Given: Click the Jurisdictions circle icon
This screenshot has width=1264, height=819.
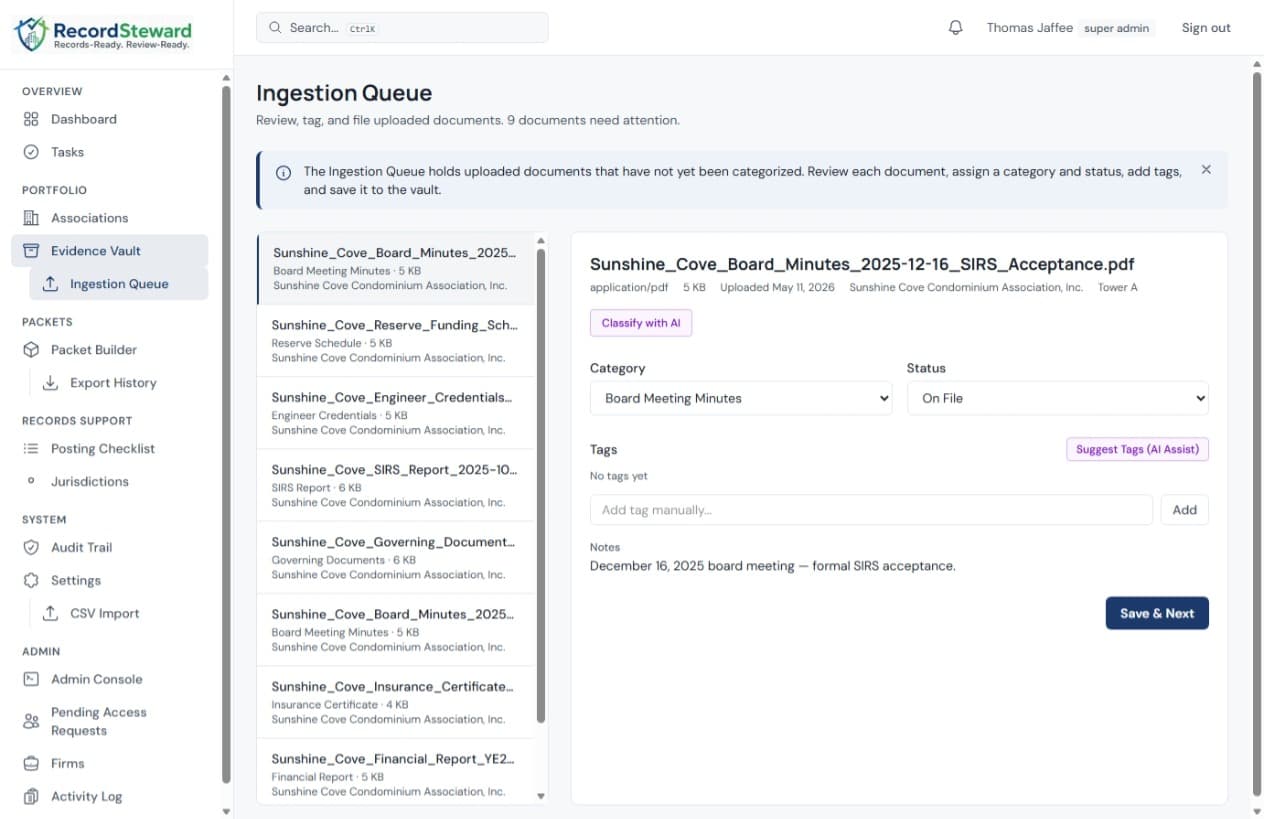Looking at the screenshot, I should click(x=31, y=481).
